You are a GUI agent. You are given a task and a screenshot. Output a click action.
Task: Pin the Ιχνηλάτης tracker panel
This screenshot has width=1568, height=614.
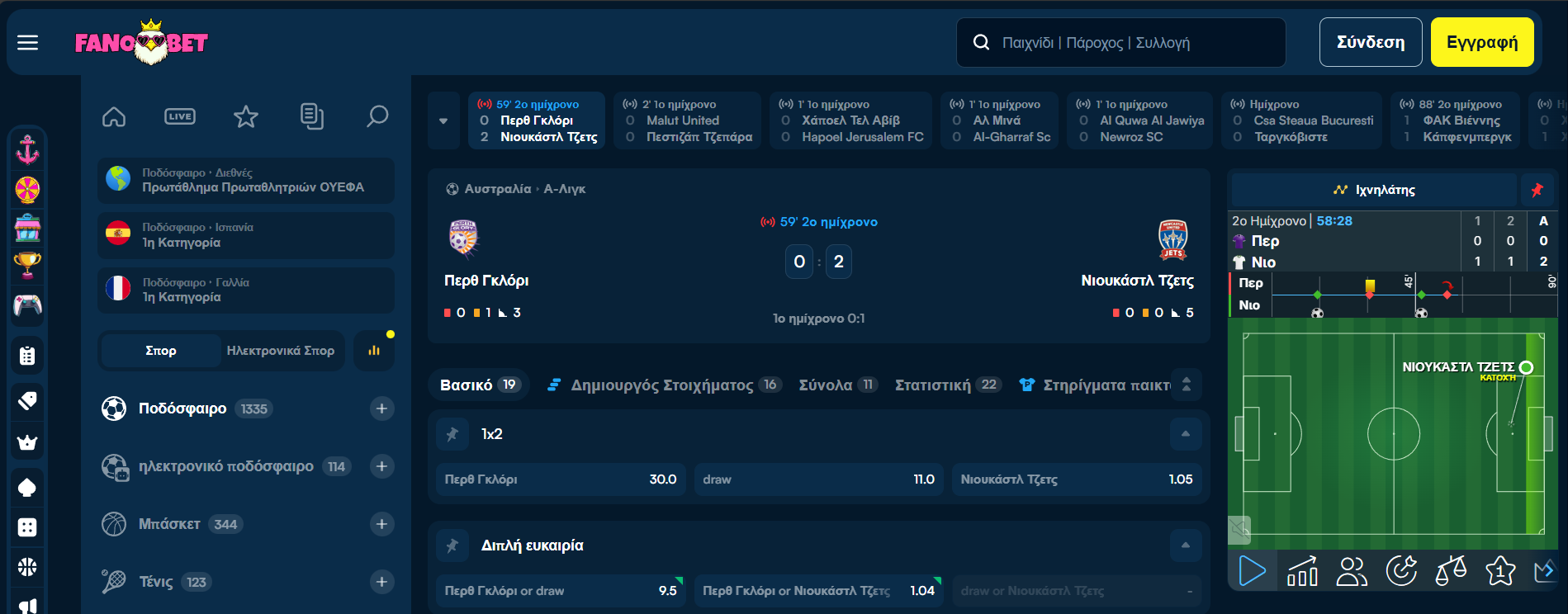1537,190
